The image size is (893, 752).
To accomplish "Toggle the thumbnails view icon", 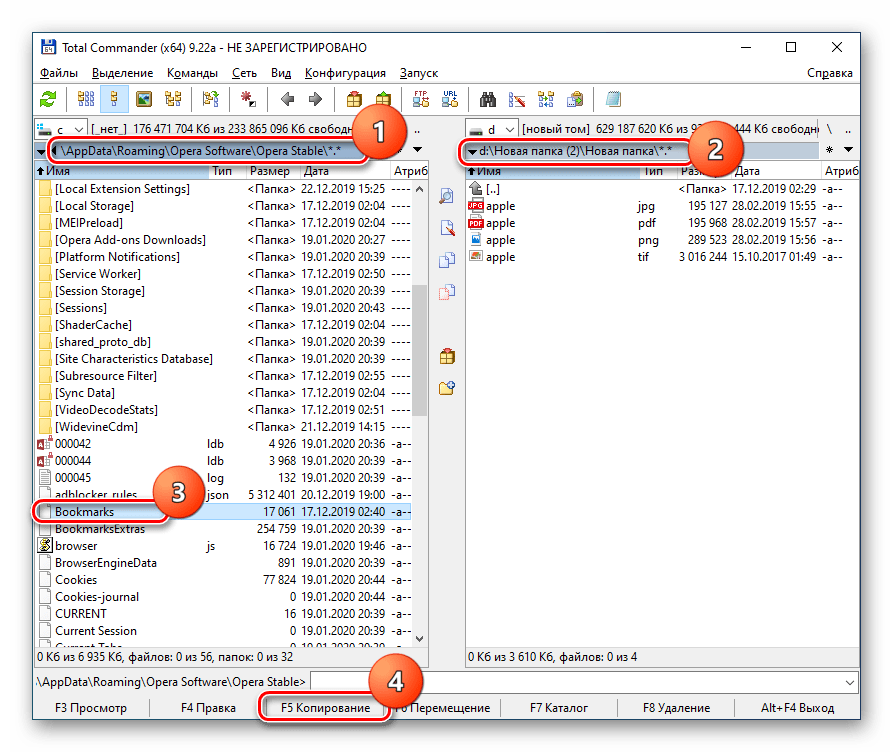I will pos(144,99).
